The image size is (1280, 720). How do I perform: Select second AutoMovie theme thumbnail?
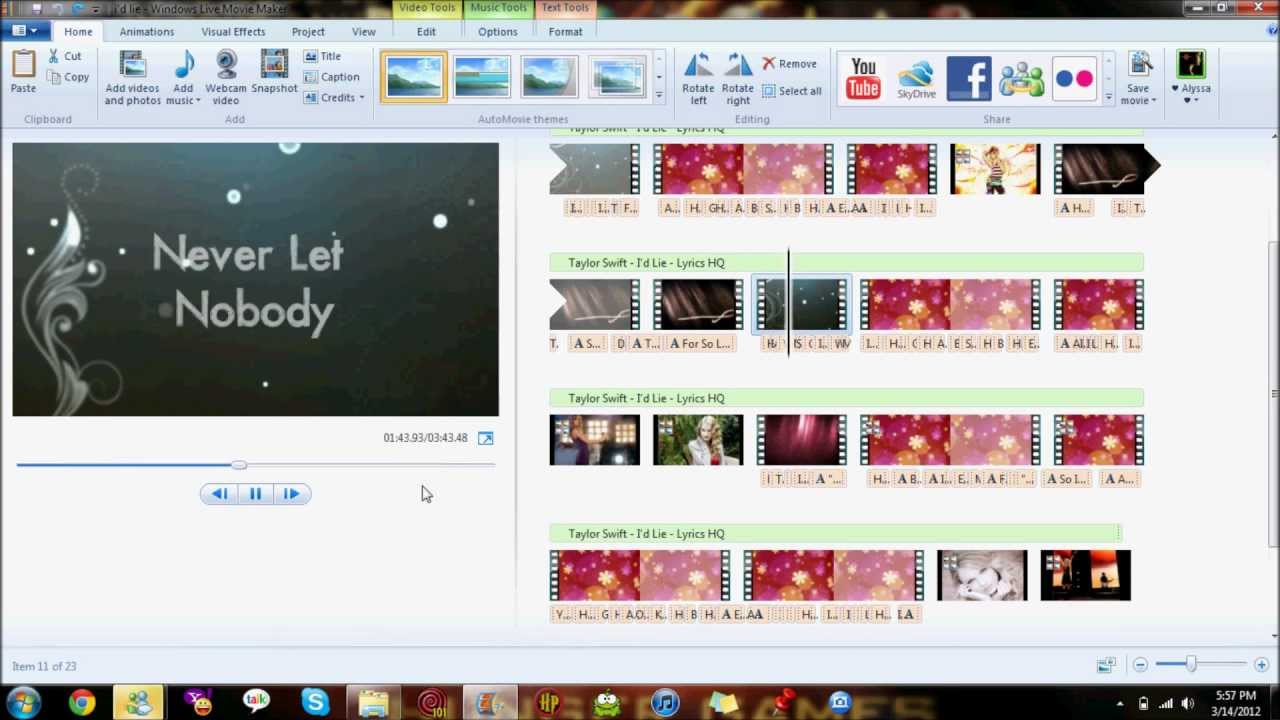(482, 77)
